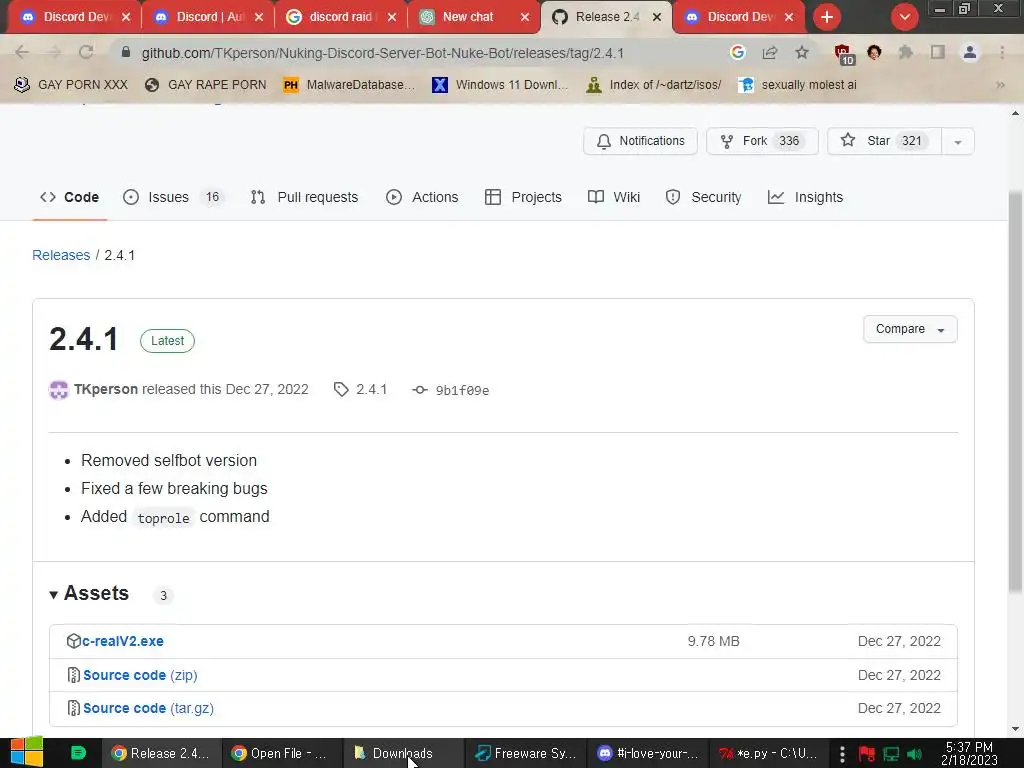The image size is (1024, 768).
Task: Open the Chrome profile icon
Action: click(x=970, y=52)
